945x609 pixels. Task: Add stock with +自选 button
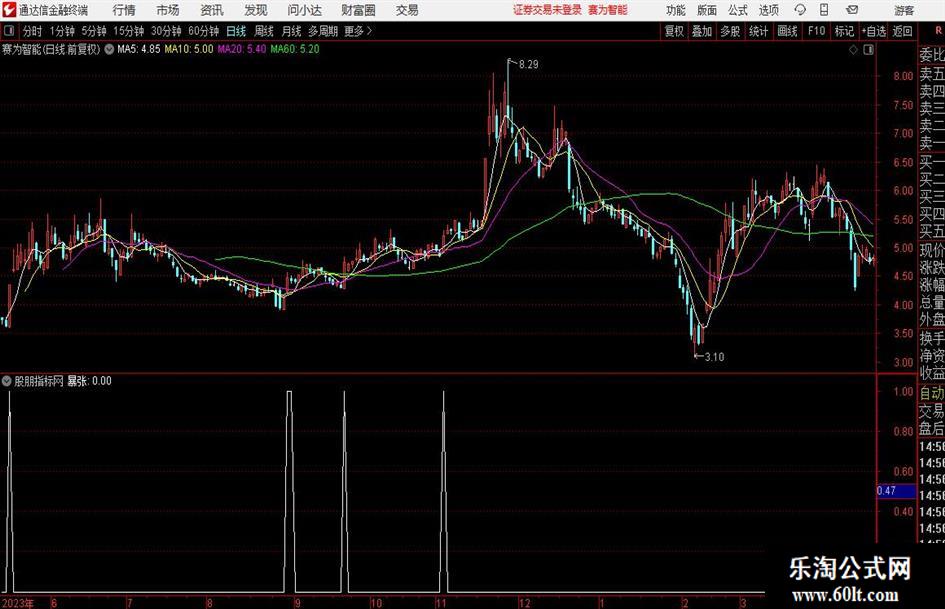[874, 31]
